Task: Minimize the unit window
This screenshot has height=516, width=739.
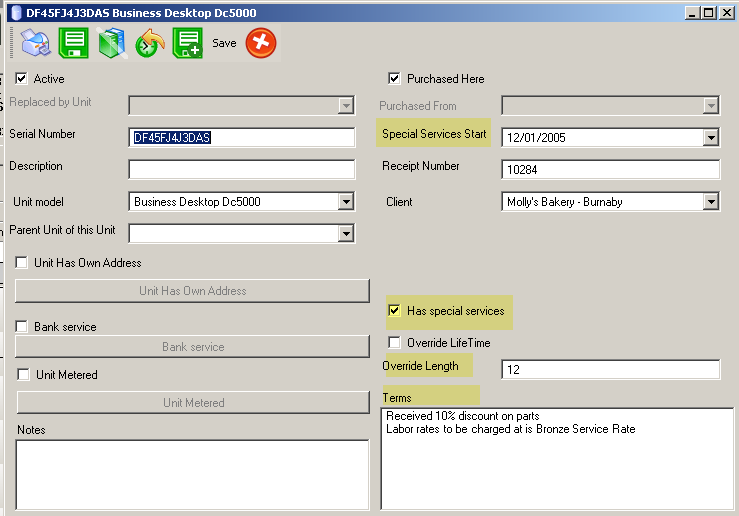Action: coord(692,13)
